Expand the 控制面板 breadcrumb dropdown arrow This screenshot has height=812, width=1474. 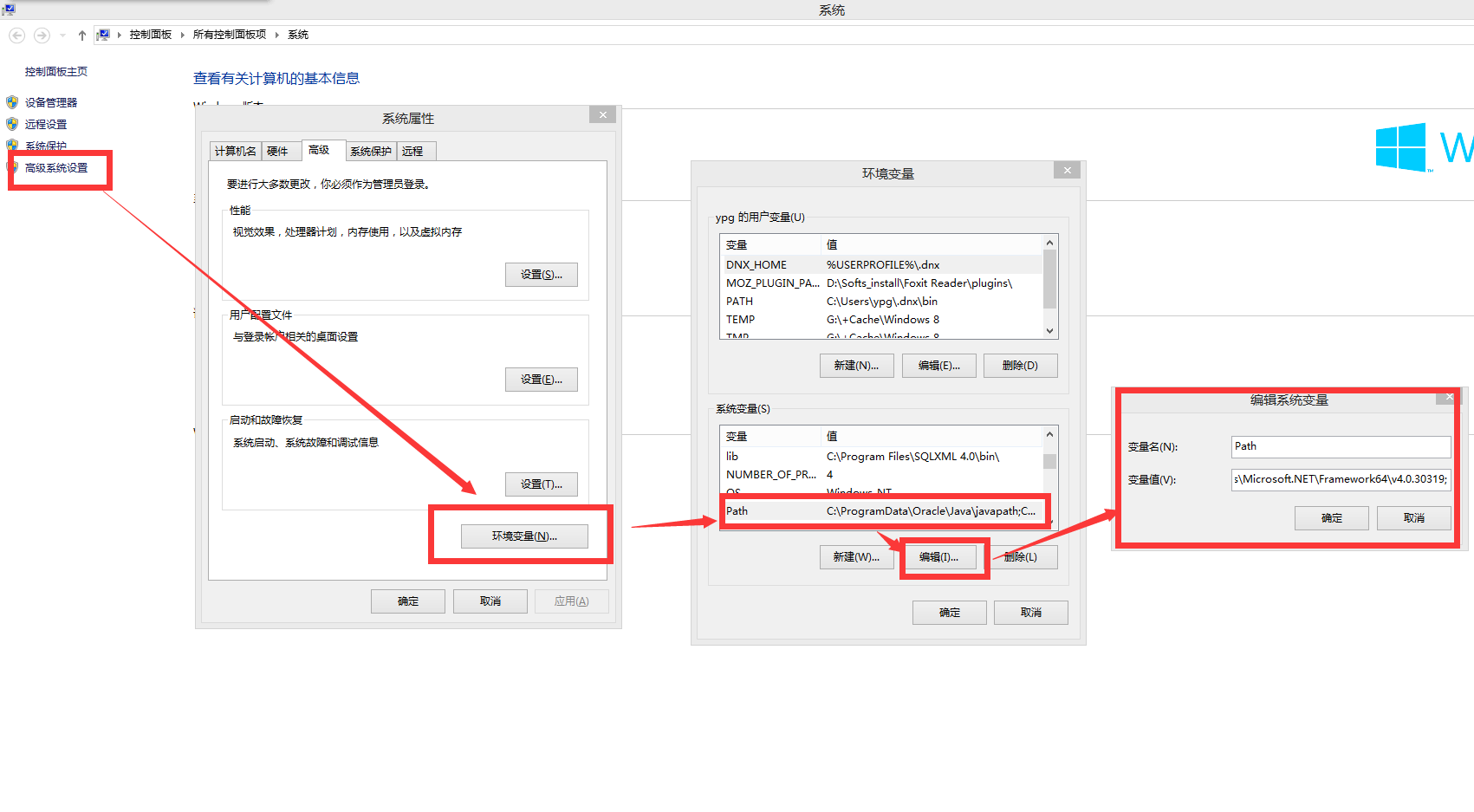[182, 35]
